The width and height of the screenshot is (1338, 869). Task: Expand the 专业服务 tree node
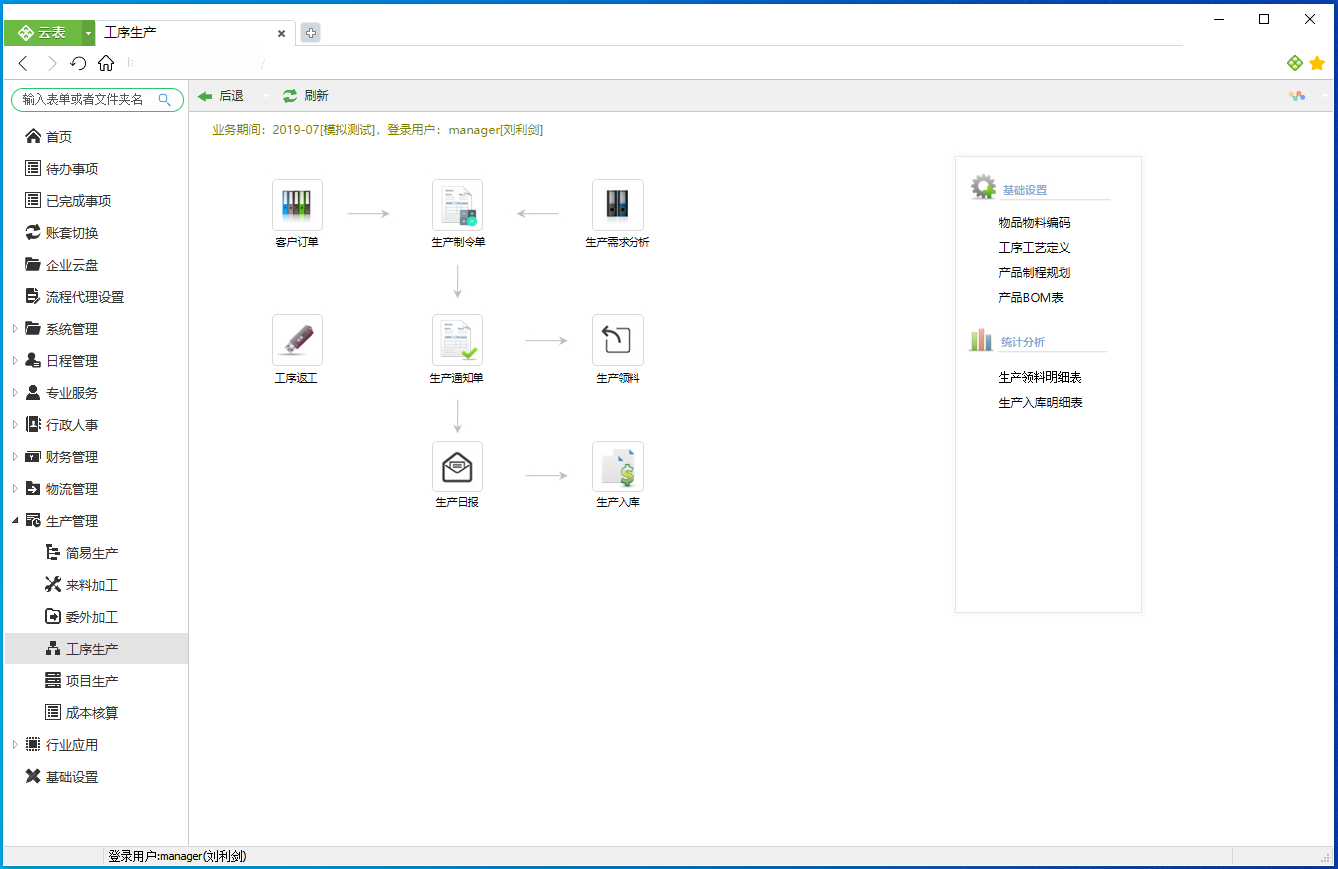(x=15, y=393)
